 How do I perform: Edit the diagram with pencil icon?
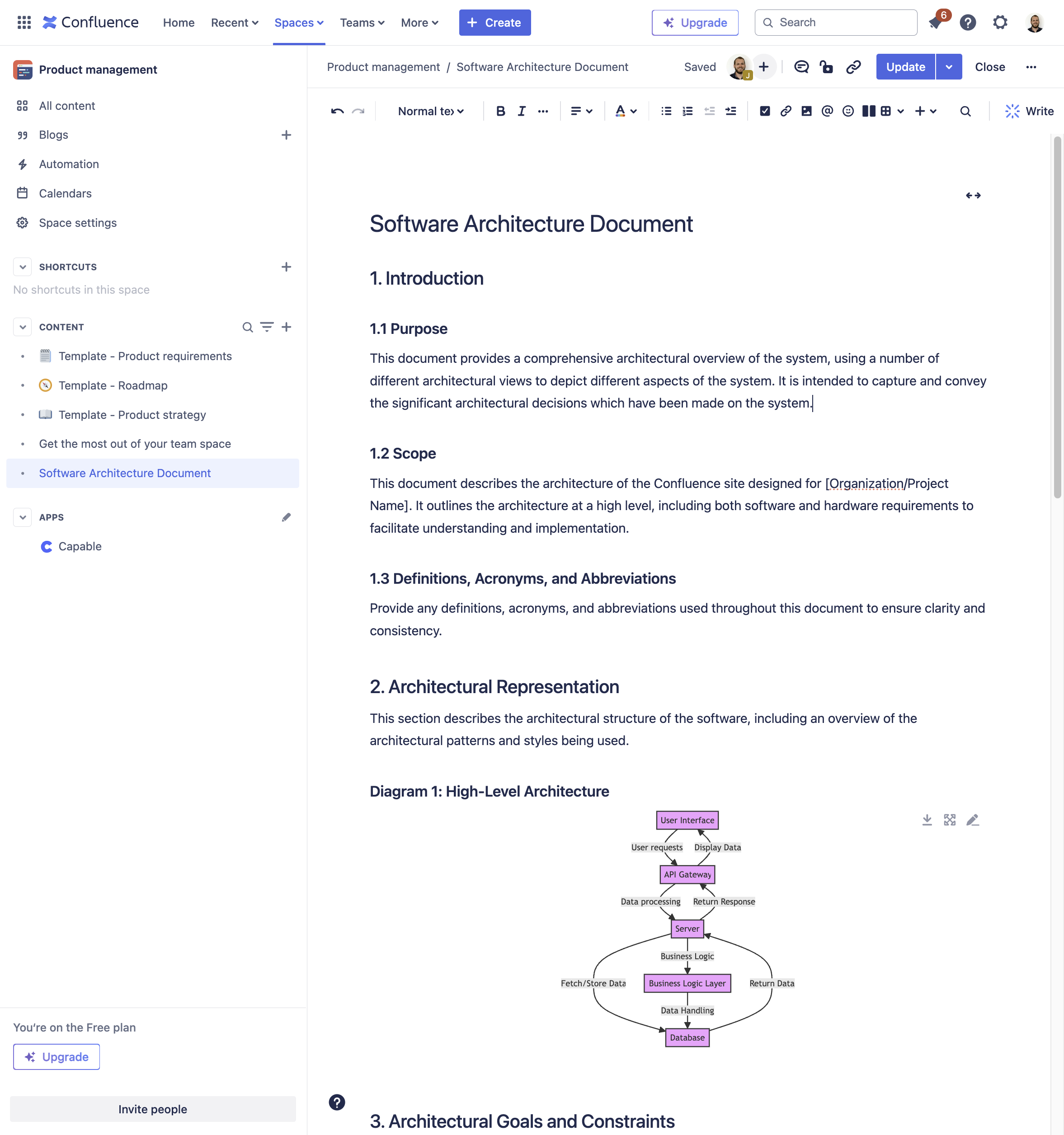[972, 820]
